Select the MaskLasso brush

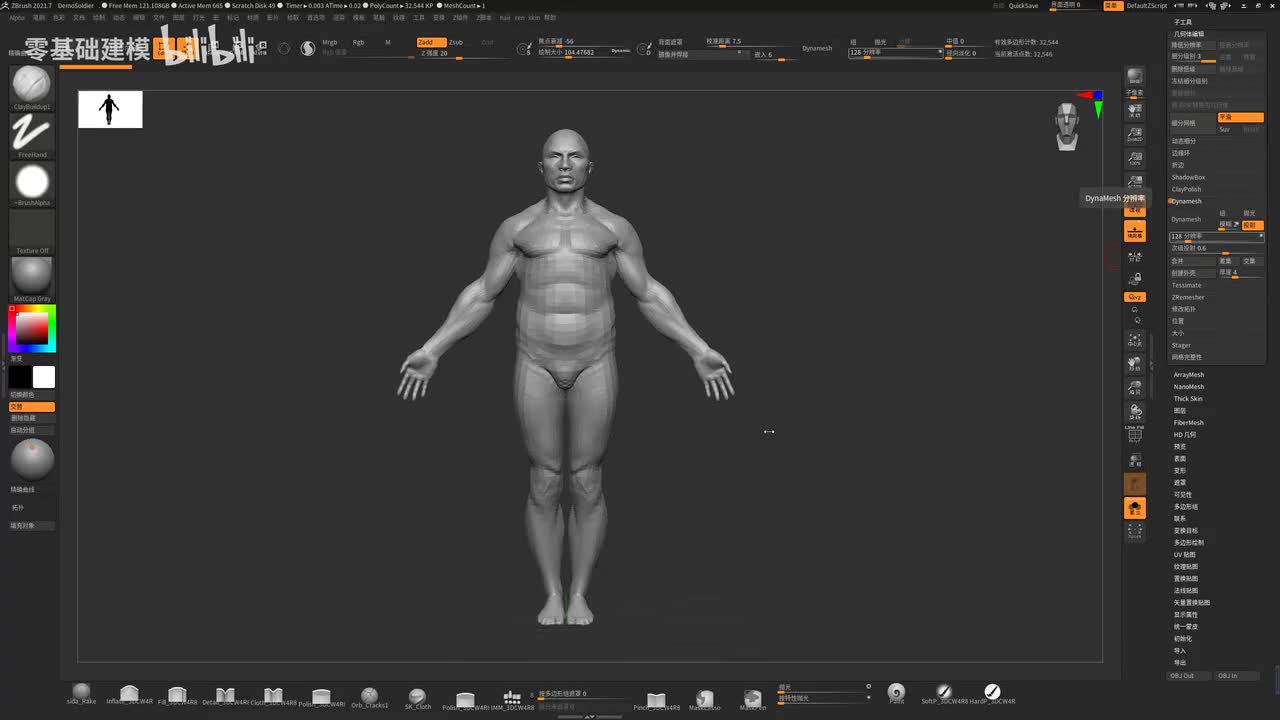coord(704,699)
